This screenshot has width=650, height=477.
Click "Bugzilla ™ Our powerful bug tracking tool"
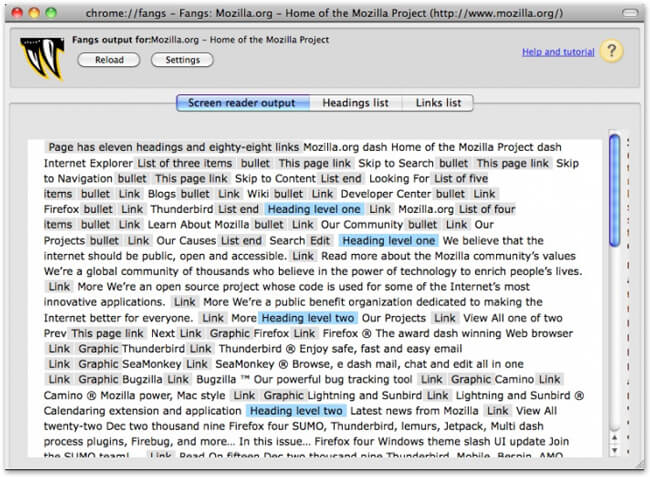[x=304, y=380]
